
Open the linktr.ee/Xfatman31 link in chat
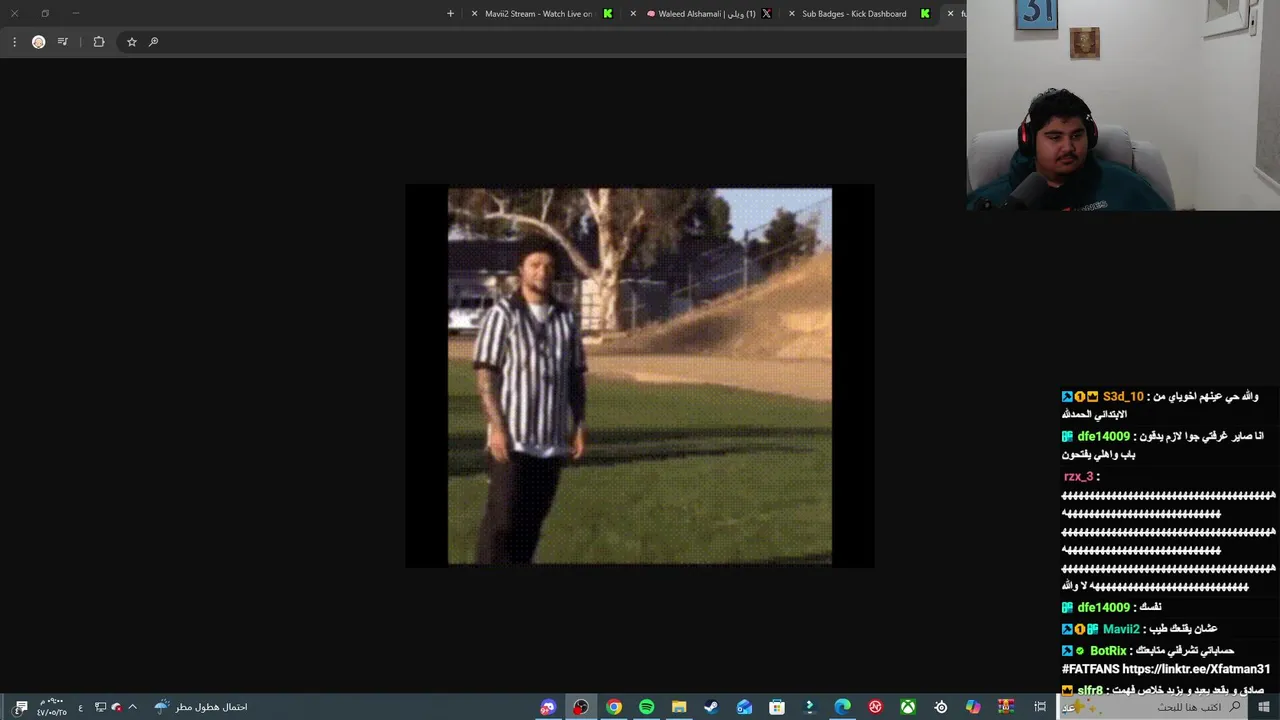pyautogui.click(x=1196, y=669)
